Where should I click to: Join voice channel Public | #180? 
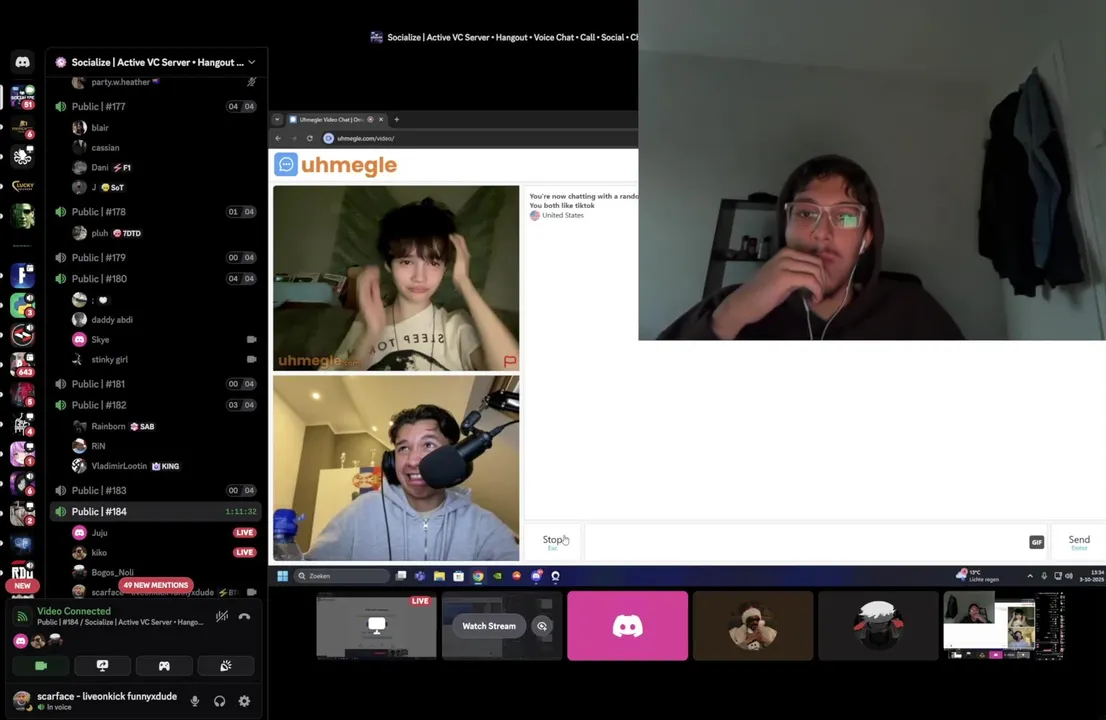click(x=155, y=279)
